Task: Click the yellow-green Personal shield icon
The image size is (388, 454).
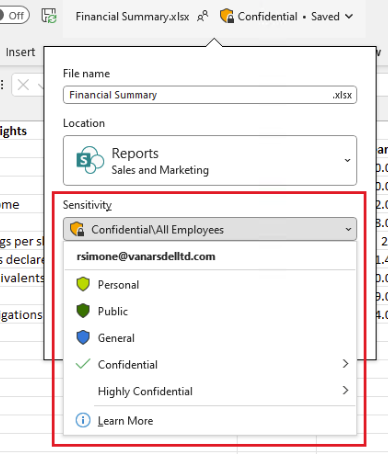Action: point(83,284)
